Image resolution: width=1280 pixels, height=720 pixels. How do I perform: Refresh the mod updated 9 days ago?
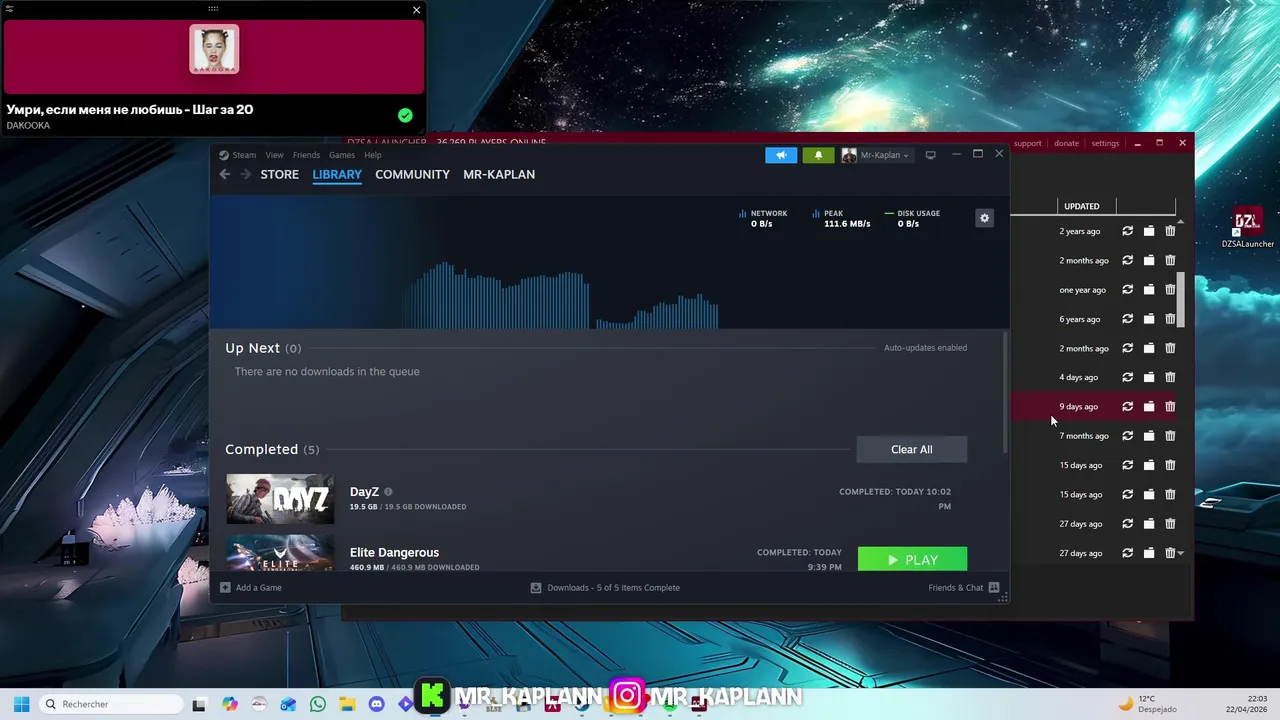(1127, 407)
